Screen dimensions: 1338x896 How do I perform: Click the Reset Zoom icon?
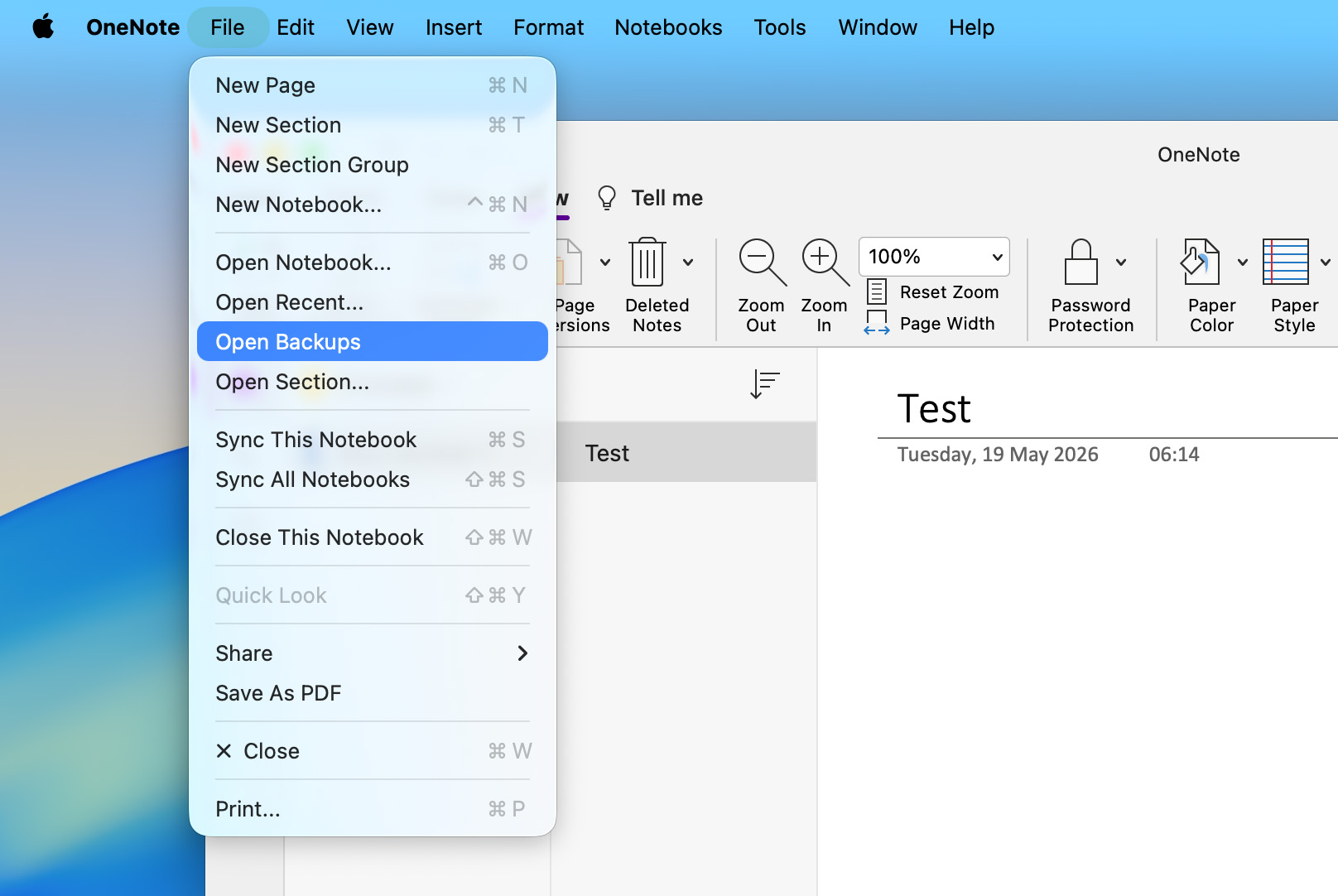coord(877,291)
